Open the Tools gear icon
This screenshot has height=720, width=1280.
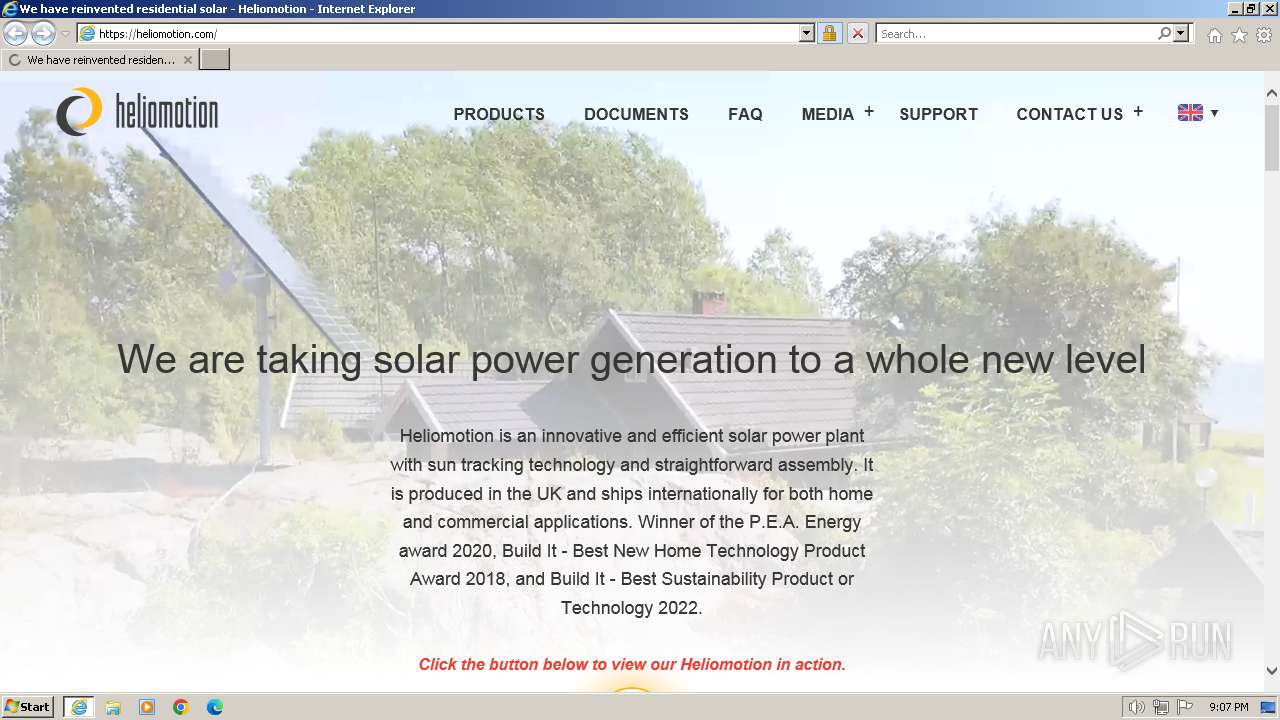(1264, 35)
